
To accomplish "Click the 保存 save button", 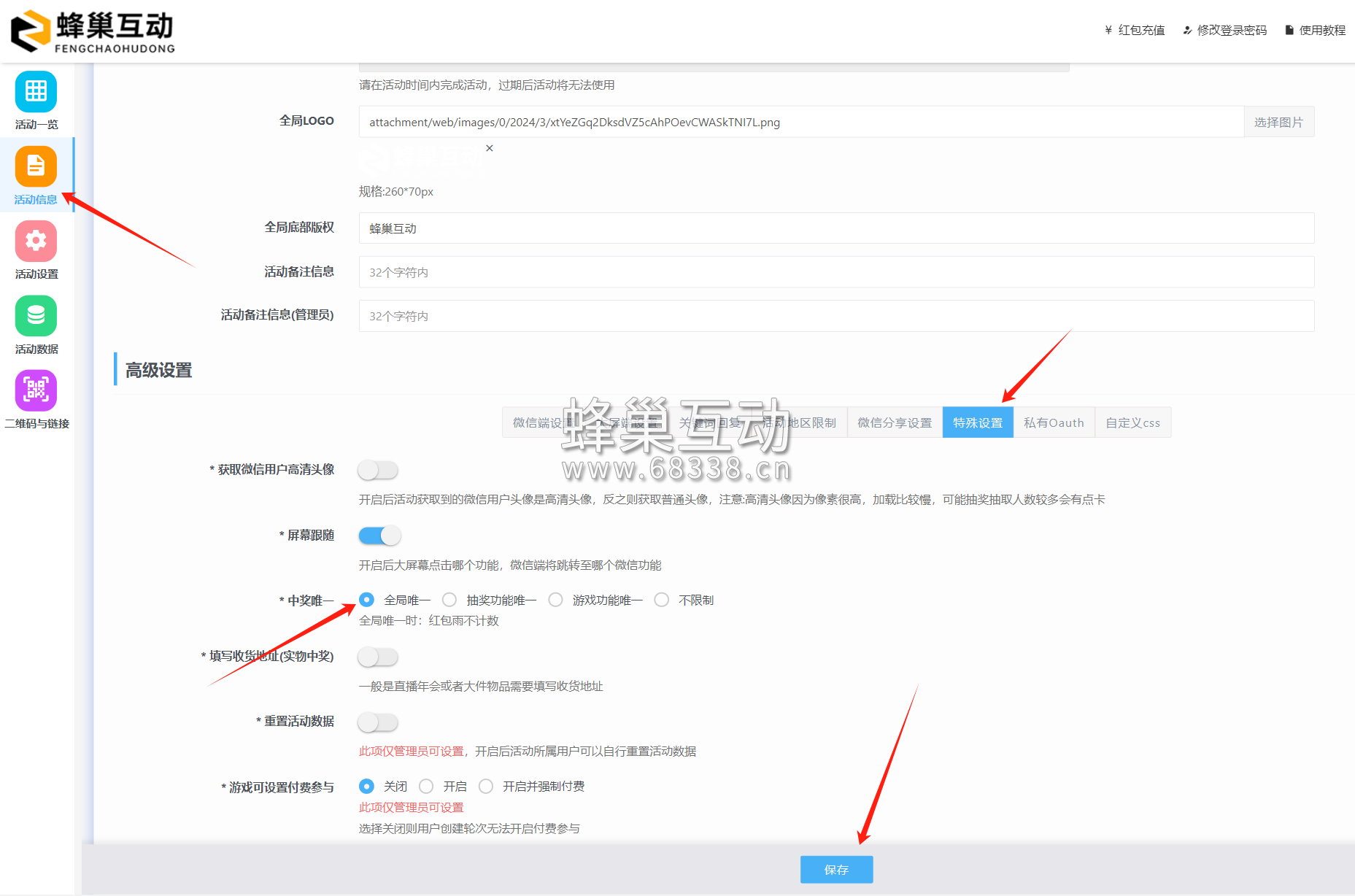I will (x=836, y=869).
